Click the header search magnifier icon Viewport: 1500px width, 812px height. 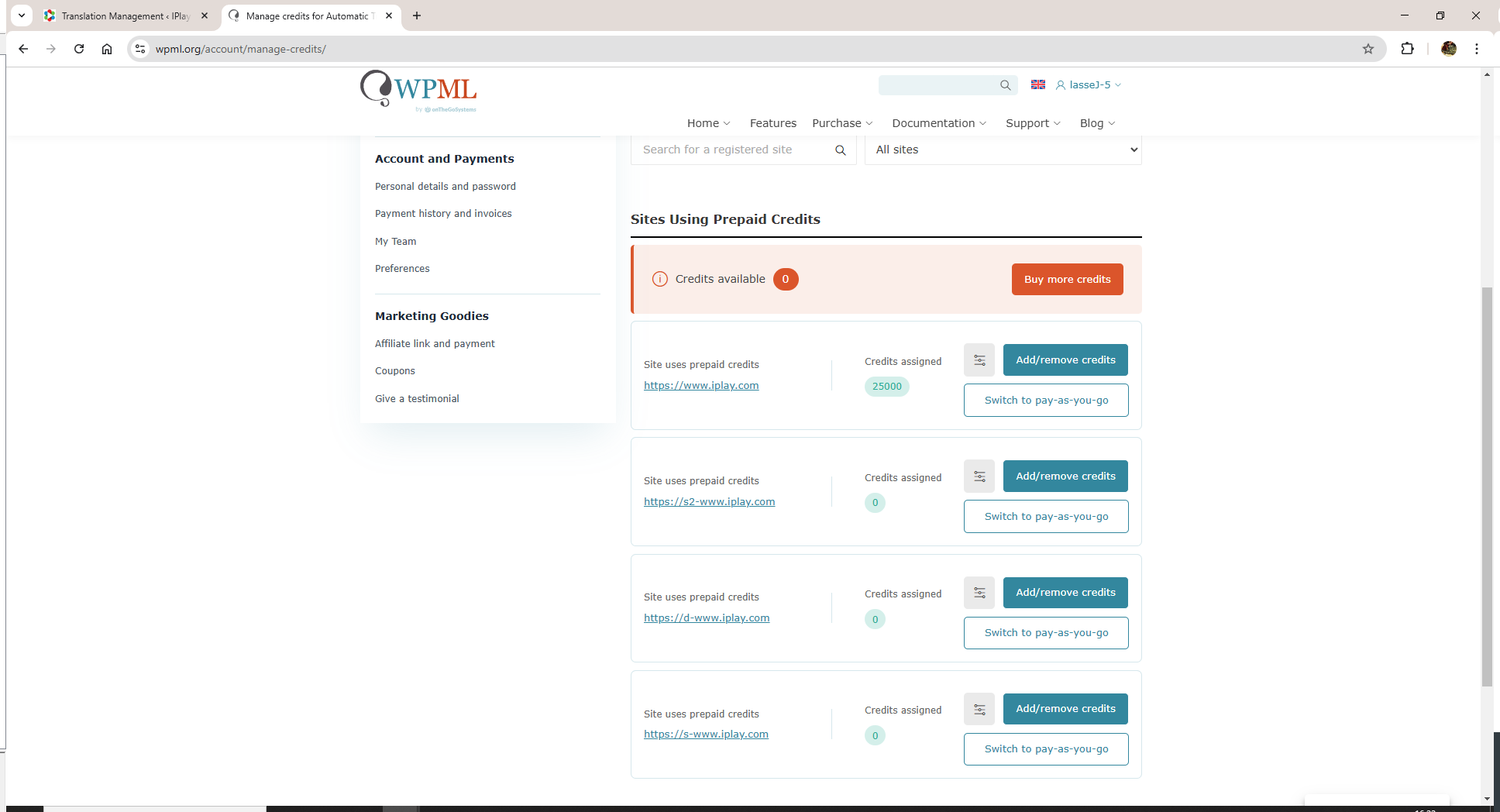tap(1005, 85)
